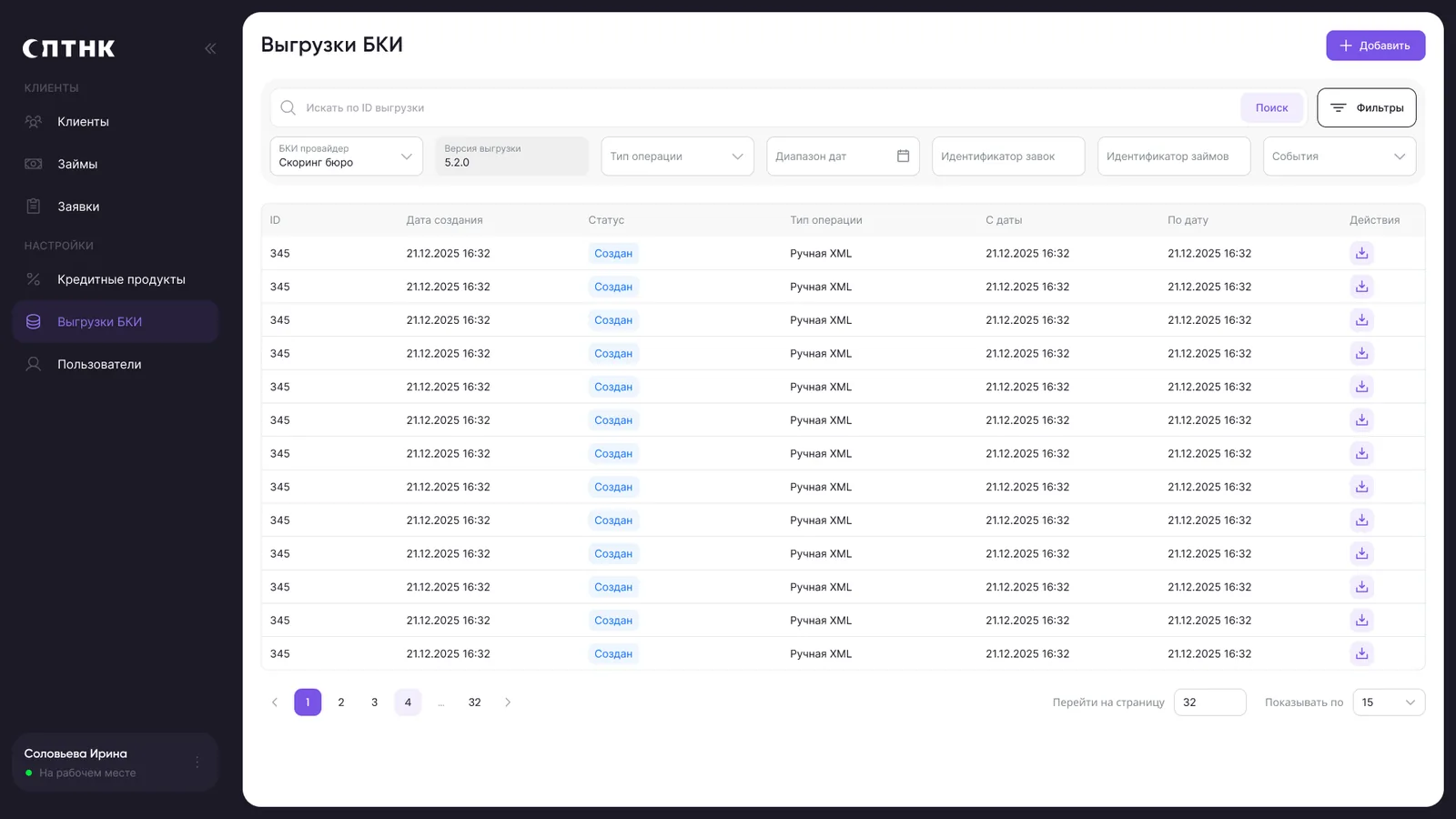Jump to page 32 in the pagination list

coord(475,703)
